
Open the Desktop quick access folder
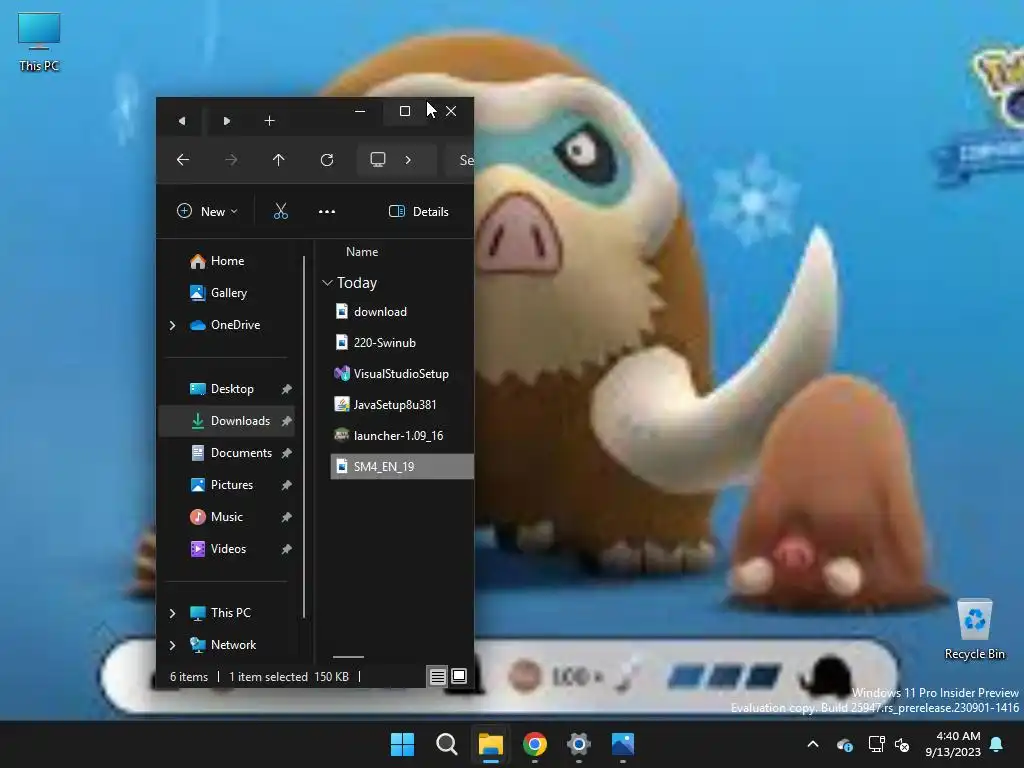[x=232, y=389]
